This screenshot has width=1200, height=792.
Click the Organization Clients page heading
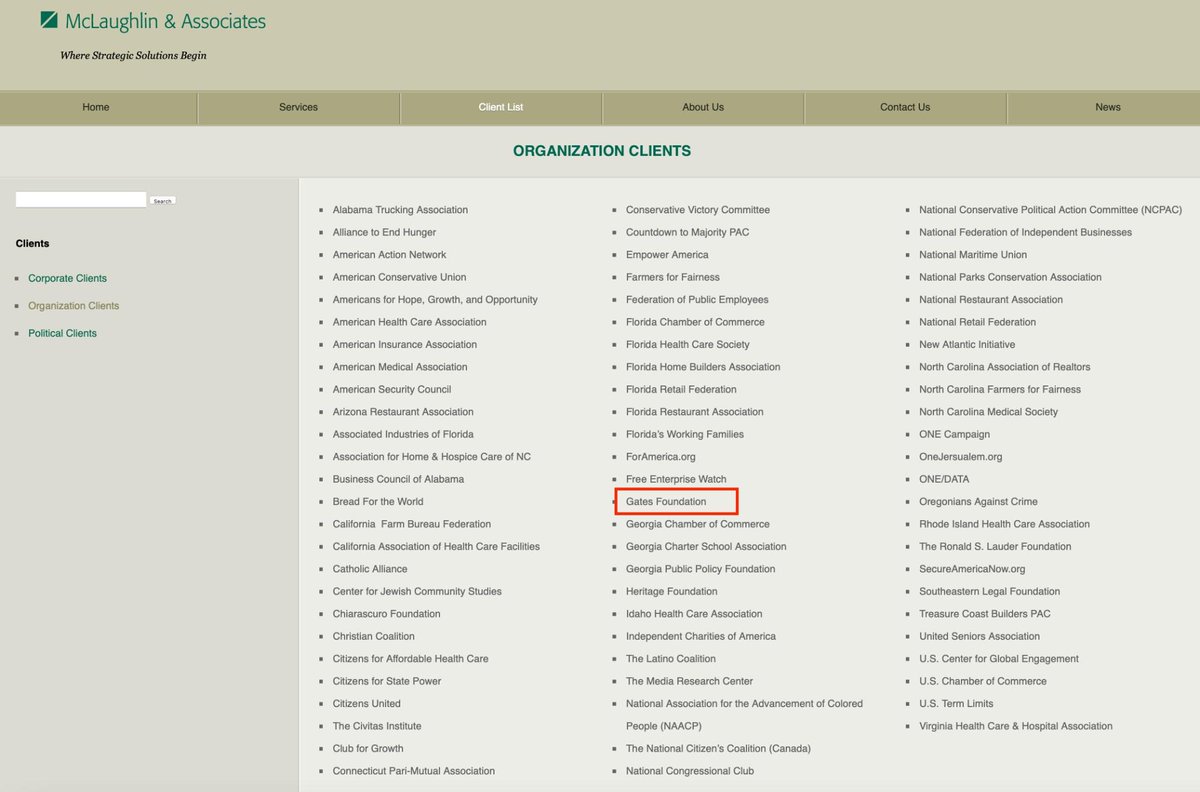click(602, 151)
